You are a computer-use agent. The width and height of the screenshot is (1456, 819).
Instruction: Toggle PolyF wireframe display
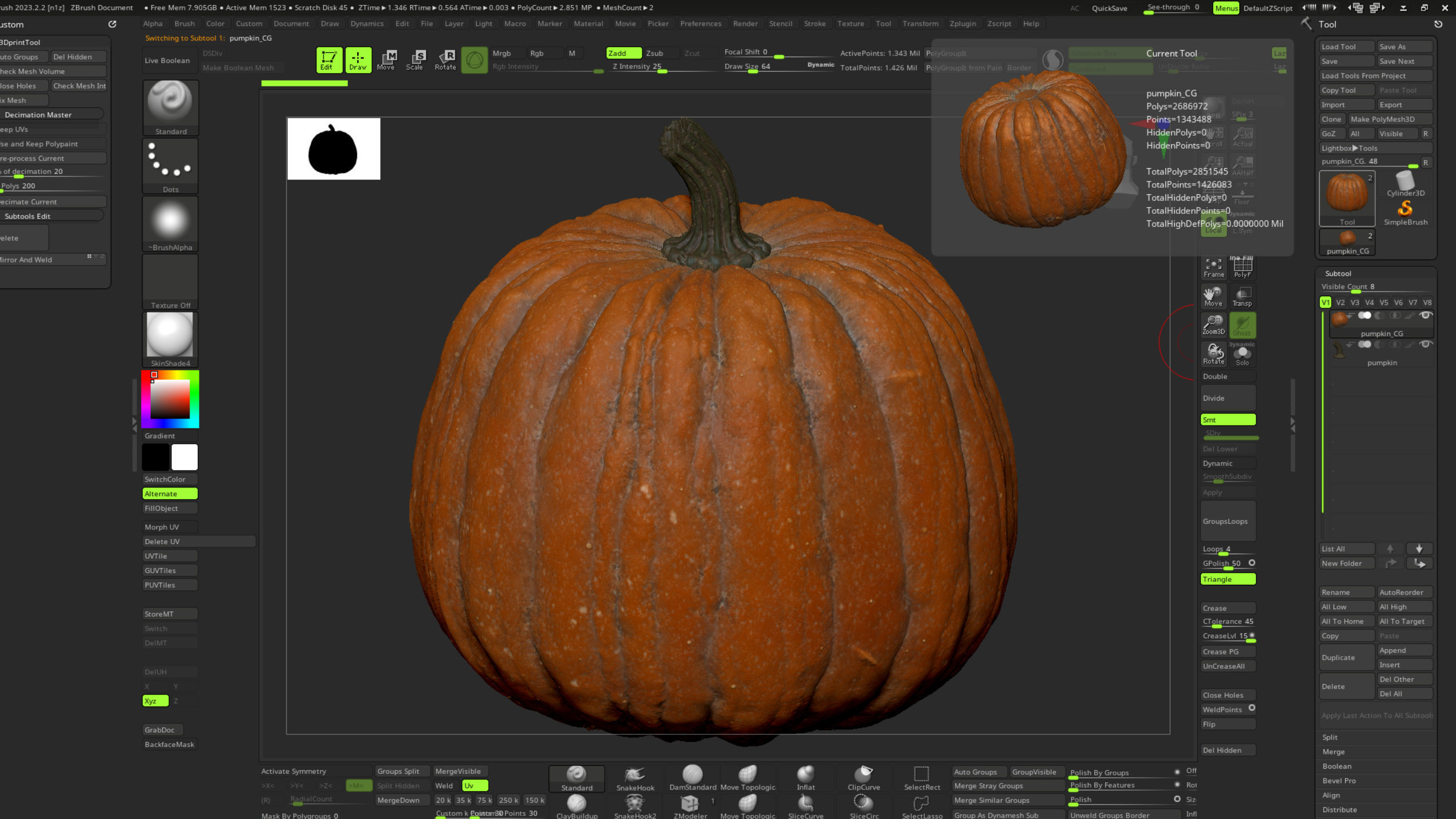(x=1242, y=267)
